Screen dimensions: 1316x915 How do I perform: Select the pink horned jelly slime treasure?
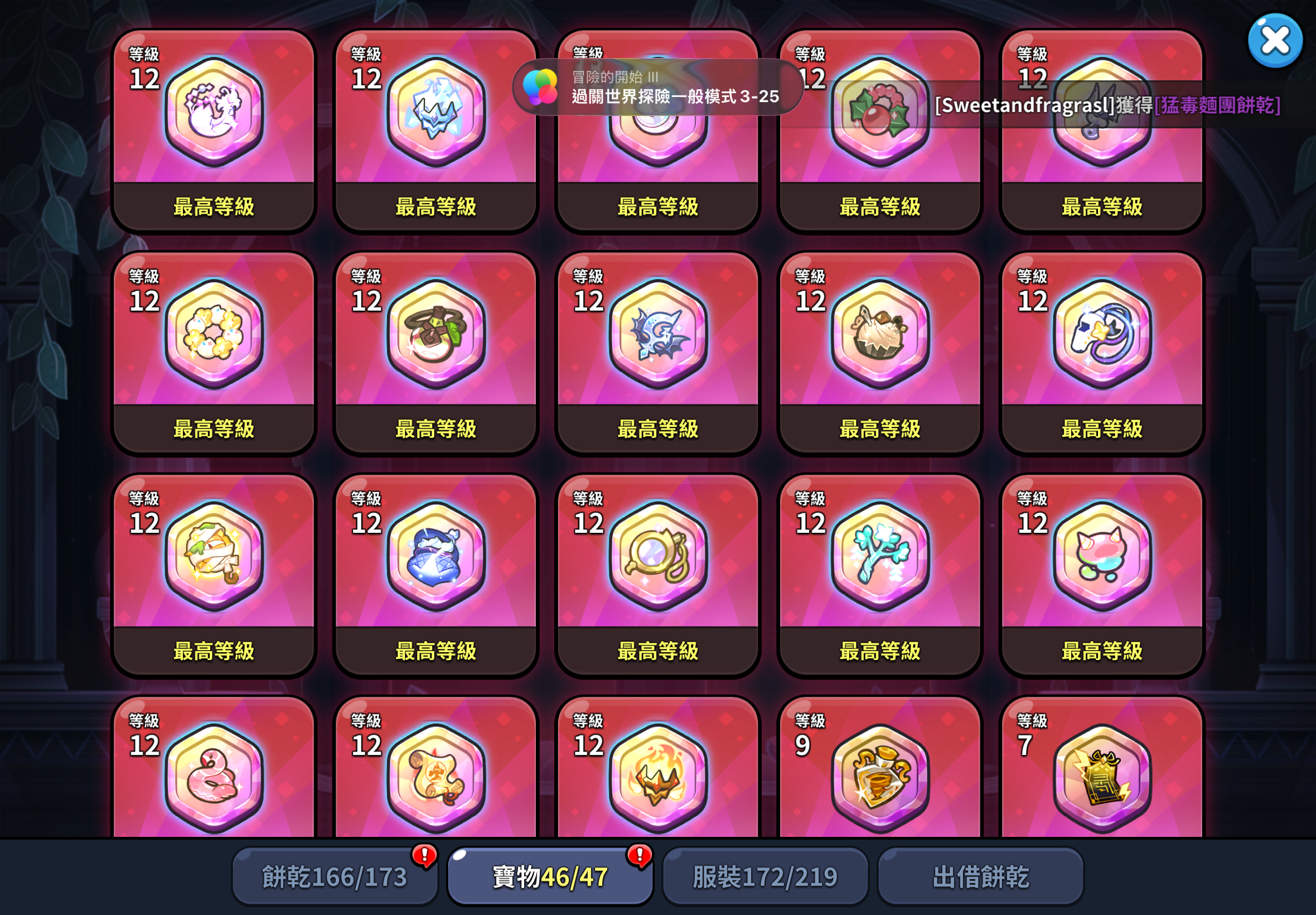point(1102,556)
